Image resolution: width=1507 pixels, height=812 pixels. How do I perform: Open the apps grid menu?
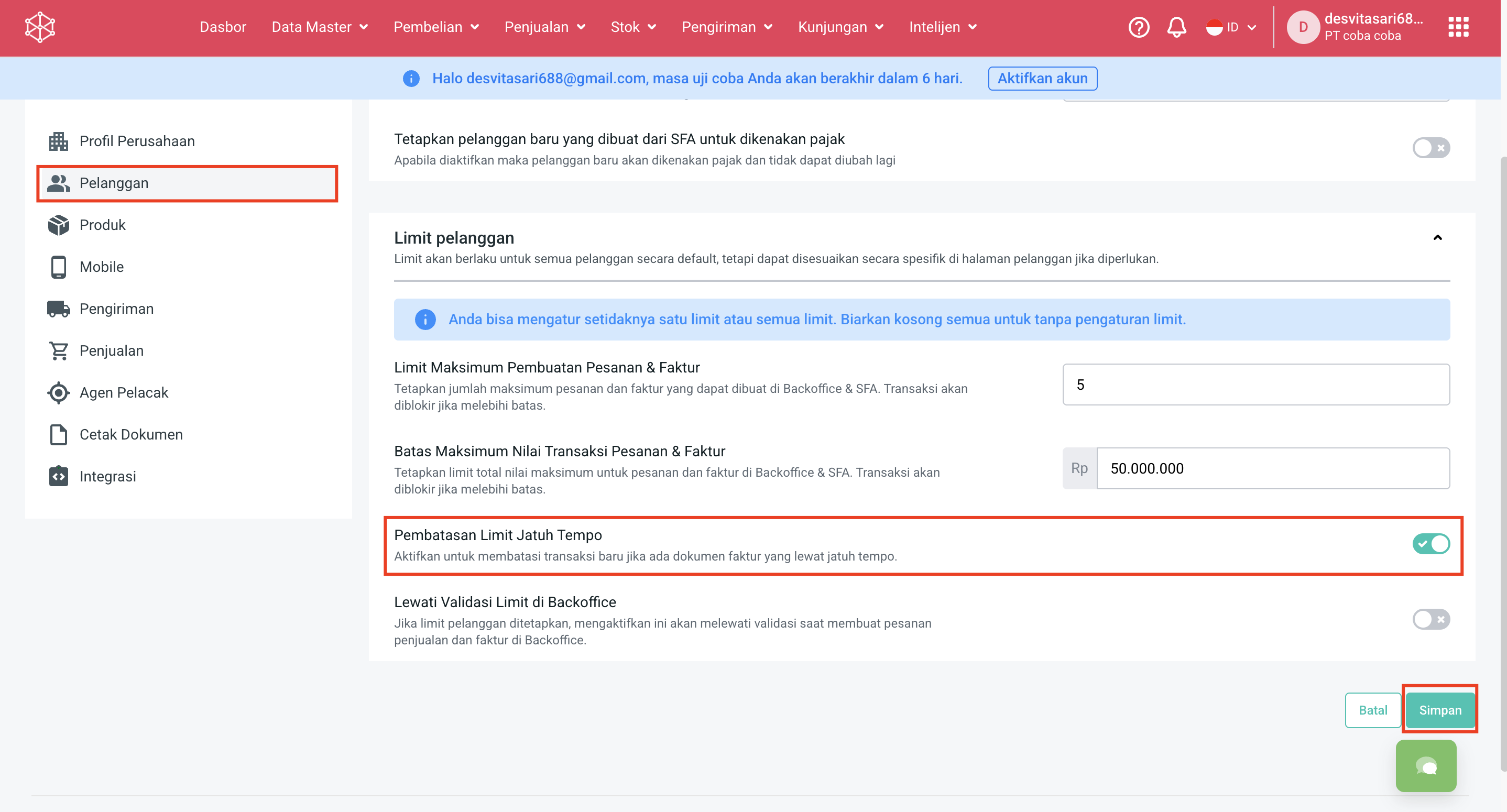[x=1458, y=27]
